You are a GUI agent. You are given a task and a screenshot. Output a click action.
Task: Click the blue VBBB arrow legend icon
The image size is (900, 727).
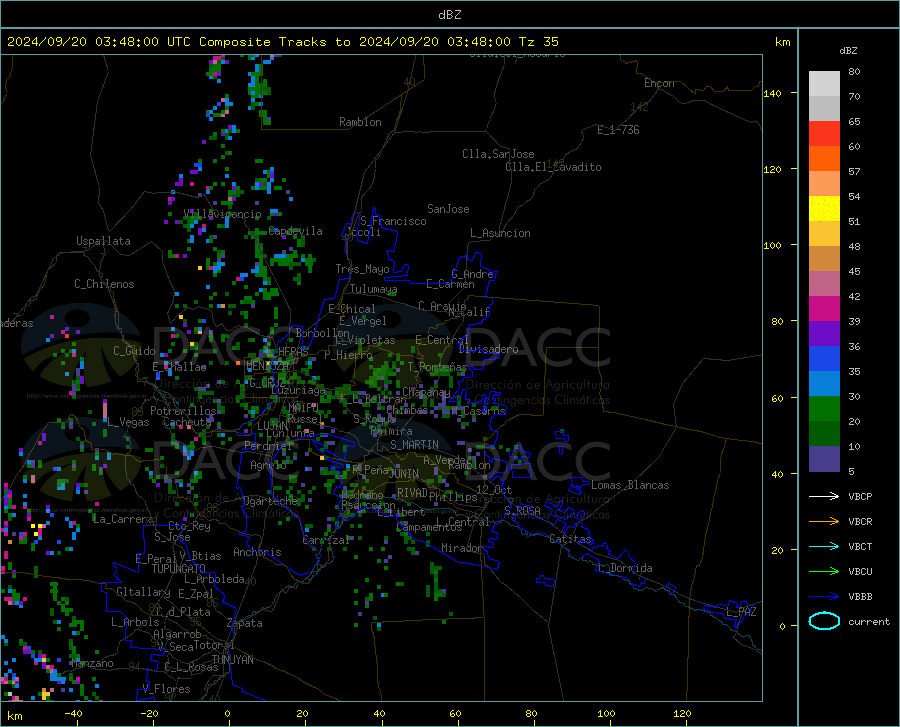point(824,597)
